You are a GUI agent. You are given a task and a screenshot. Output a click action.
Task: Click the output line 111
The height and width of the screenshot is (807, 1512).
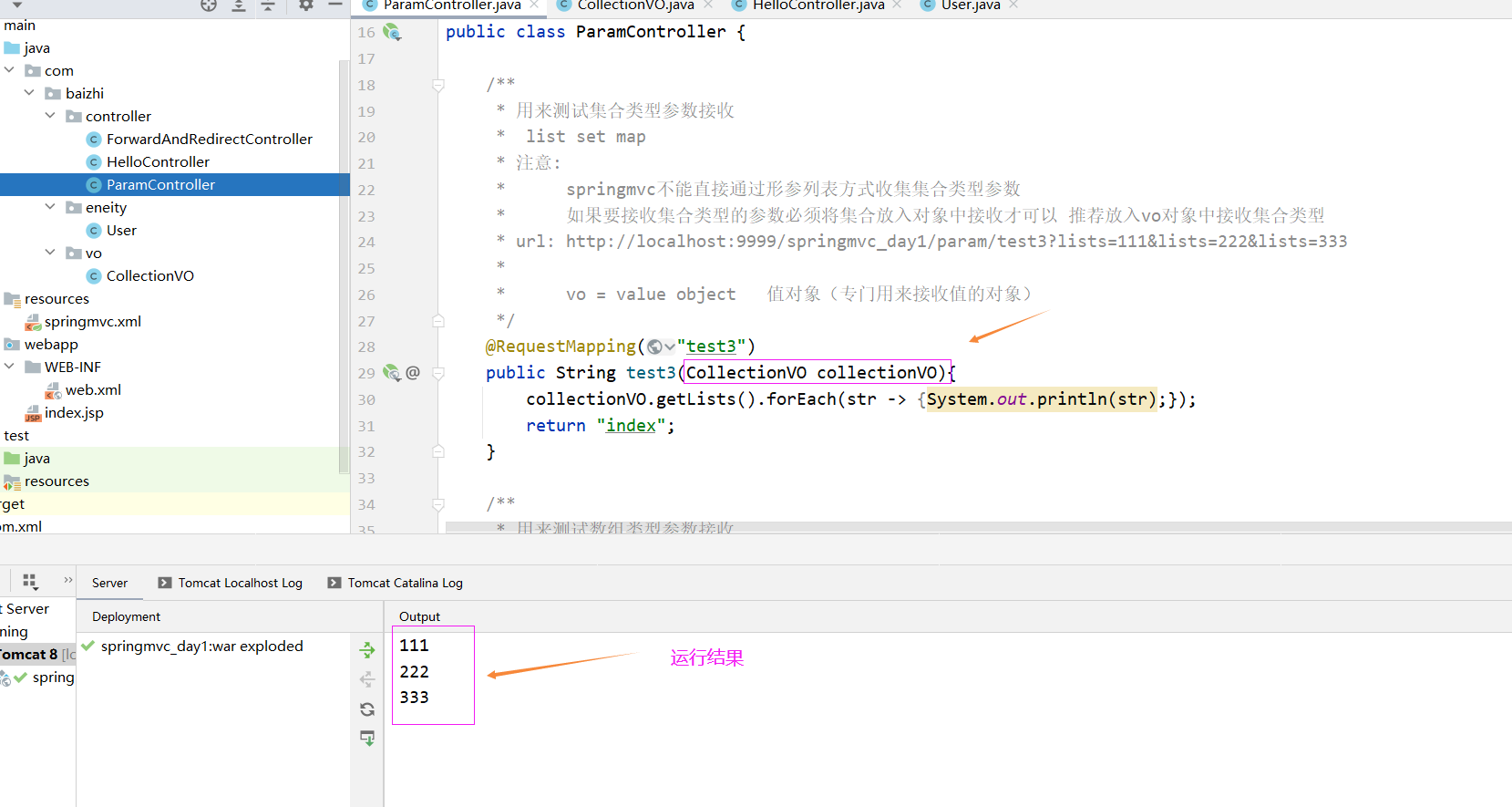click(x=414, y=646)
